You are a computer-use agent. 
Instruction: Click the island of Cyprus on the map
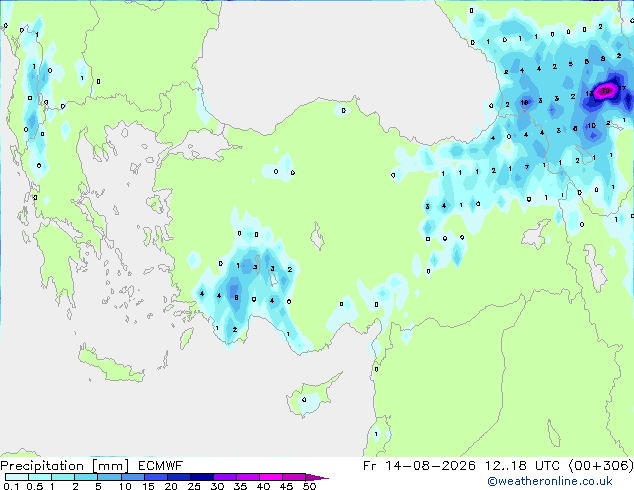point(311,397)
